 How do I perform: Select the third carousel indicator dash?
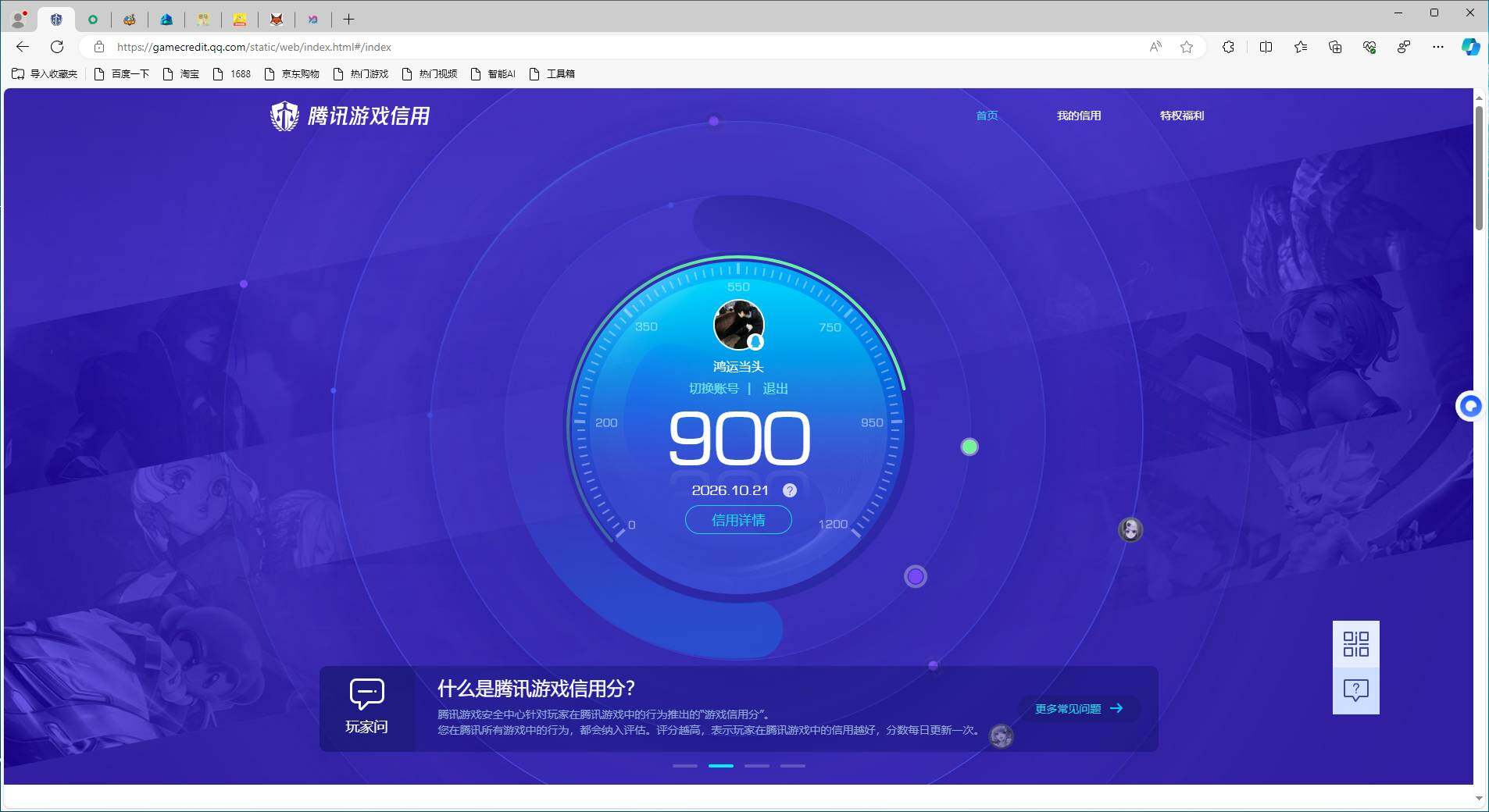[x=757, y=766]
